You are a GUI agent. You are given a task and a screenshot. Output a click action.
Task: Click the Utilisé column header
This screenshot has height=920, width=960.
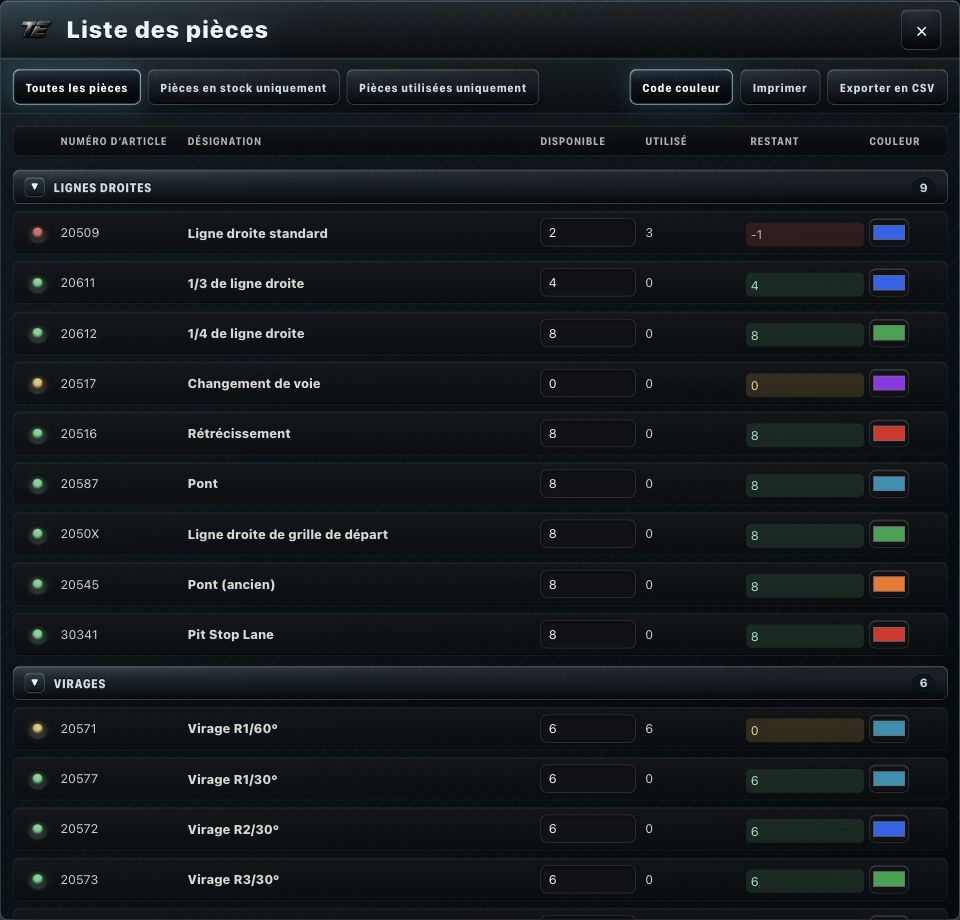click(666, 141)
